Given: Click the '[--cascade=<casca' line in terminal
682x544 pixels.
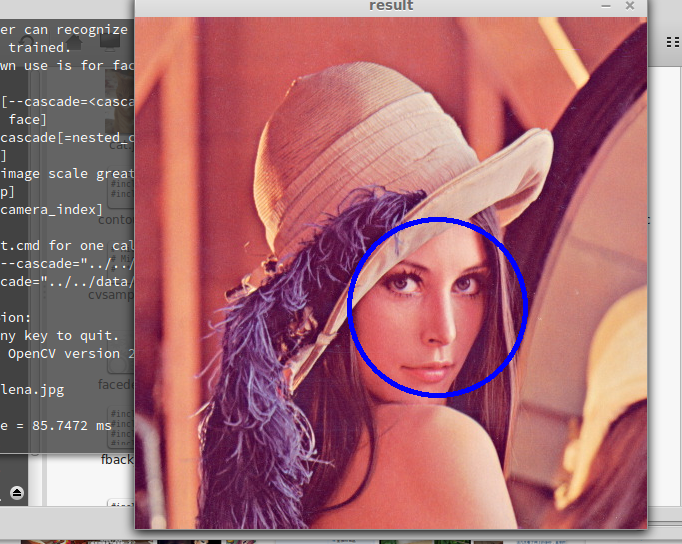Looking at the screenshot, I should (67, 102).
